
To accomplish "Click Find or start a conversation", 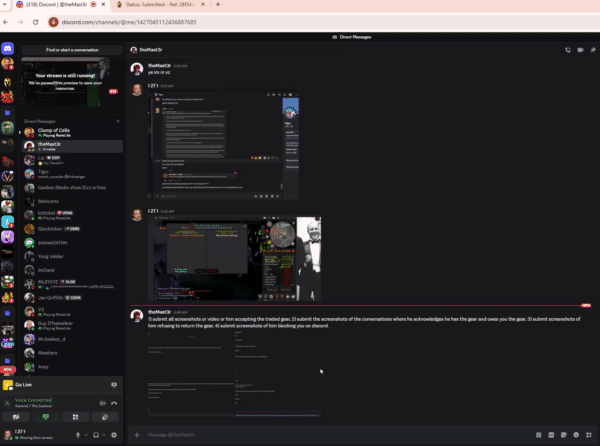I will (x=71, y=48).
